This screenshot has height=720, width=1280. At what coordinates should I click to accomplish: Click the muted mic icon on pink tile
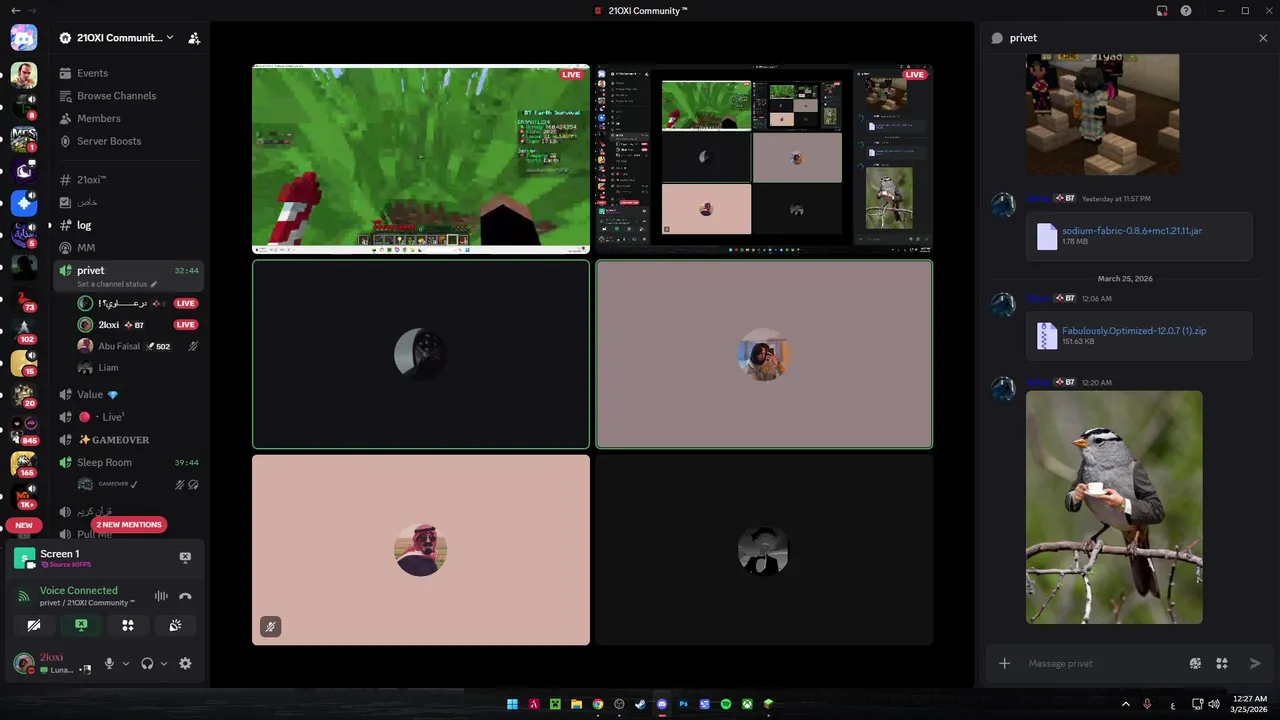tap(270, 627)
